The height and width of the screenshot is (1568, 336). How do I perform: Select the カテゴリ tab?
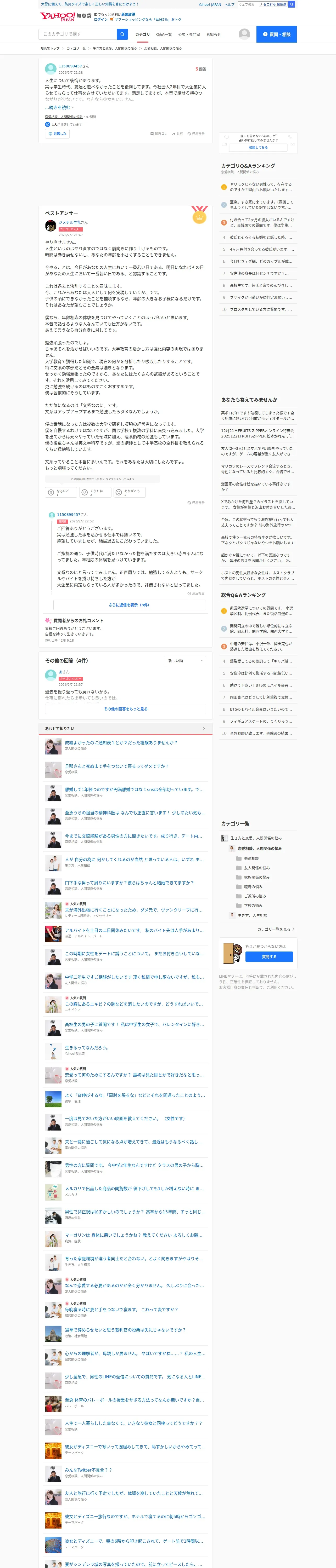click(x=142, y=35)
